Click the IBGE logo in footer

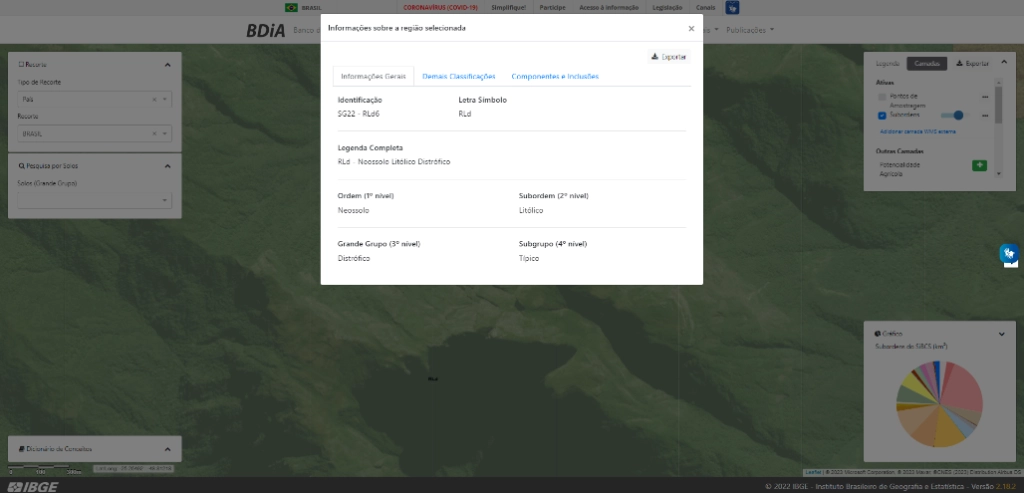point(33,487)
